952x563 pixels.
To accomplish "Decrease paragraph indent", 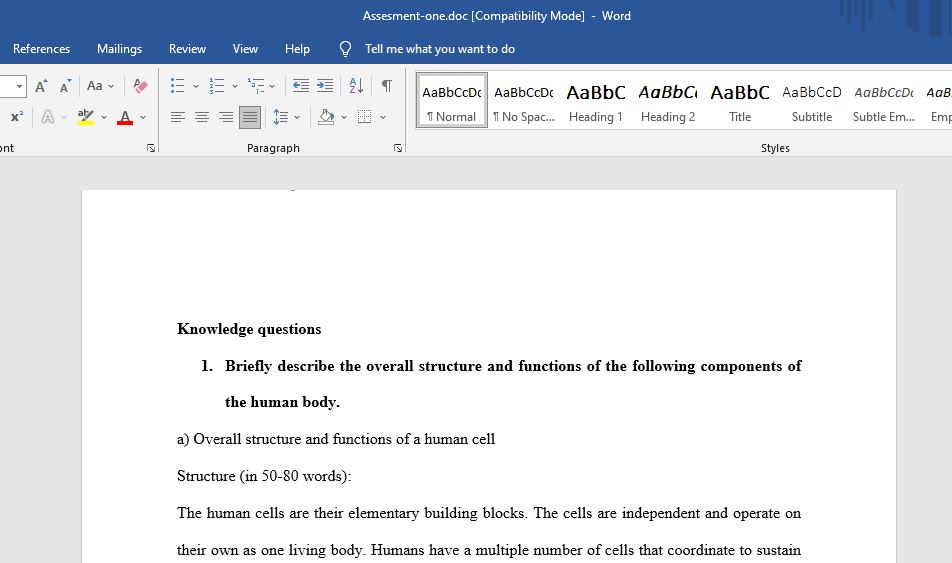I will click(301, 86).
